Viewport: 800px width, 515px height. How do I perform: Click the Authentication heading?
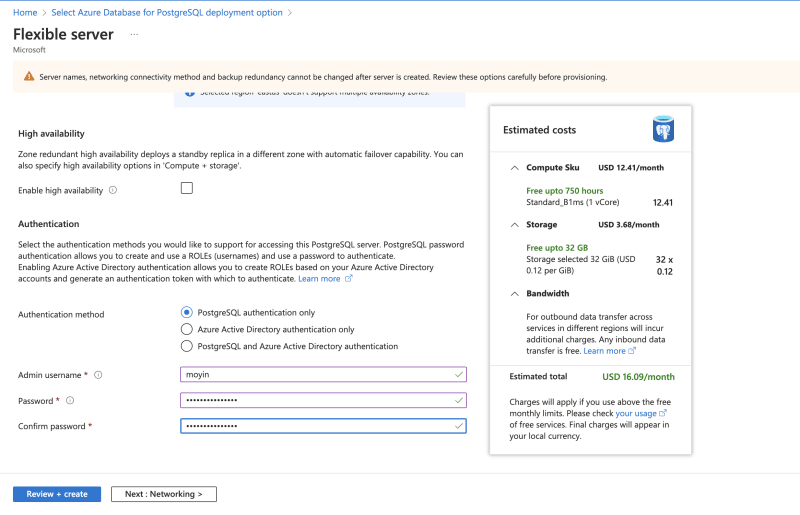click(48, 224)
